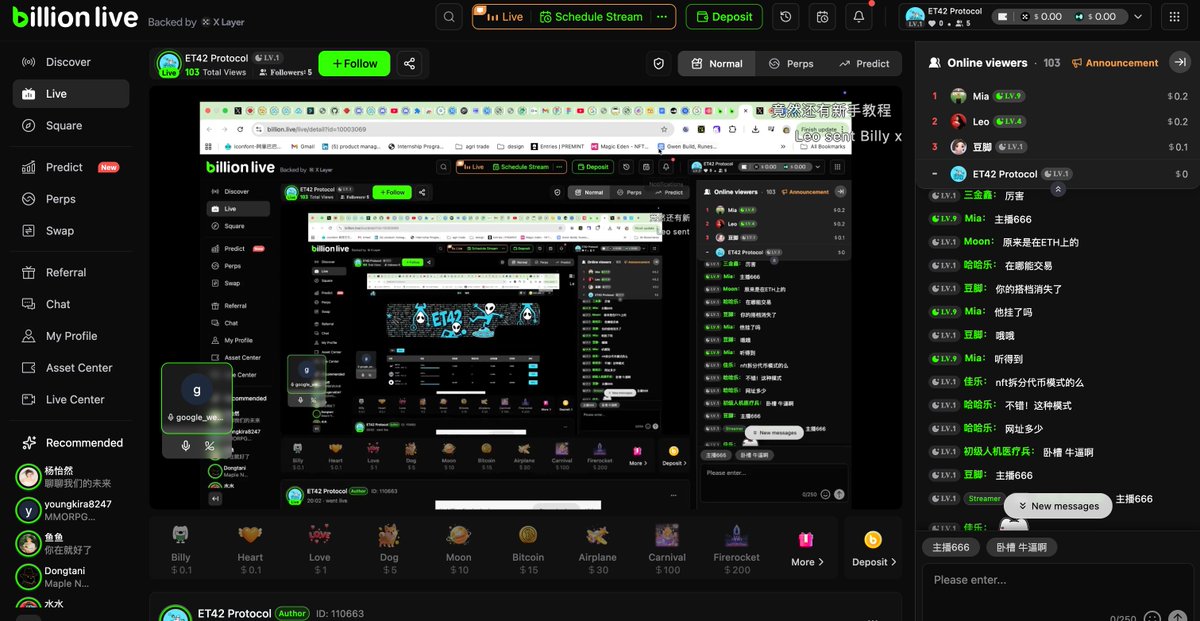1200x621 pixels.
Task: Share the stream via share icon
Action: [x=409, y=63]
